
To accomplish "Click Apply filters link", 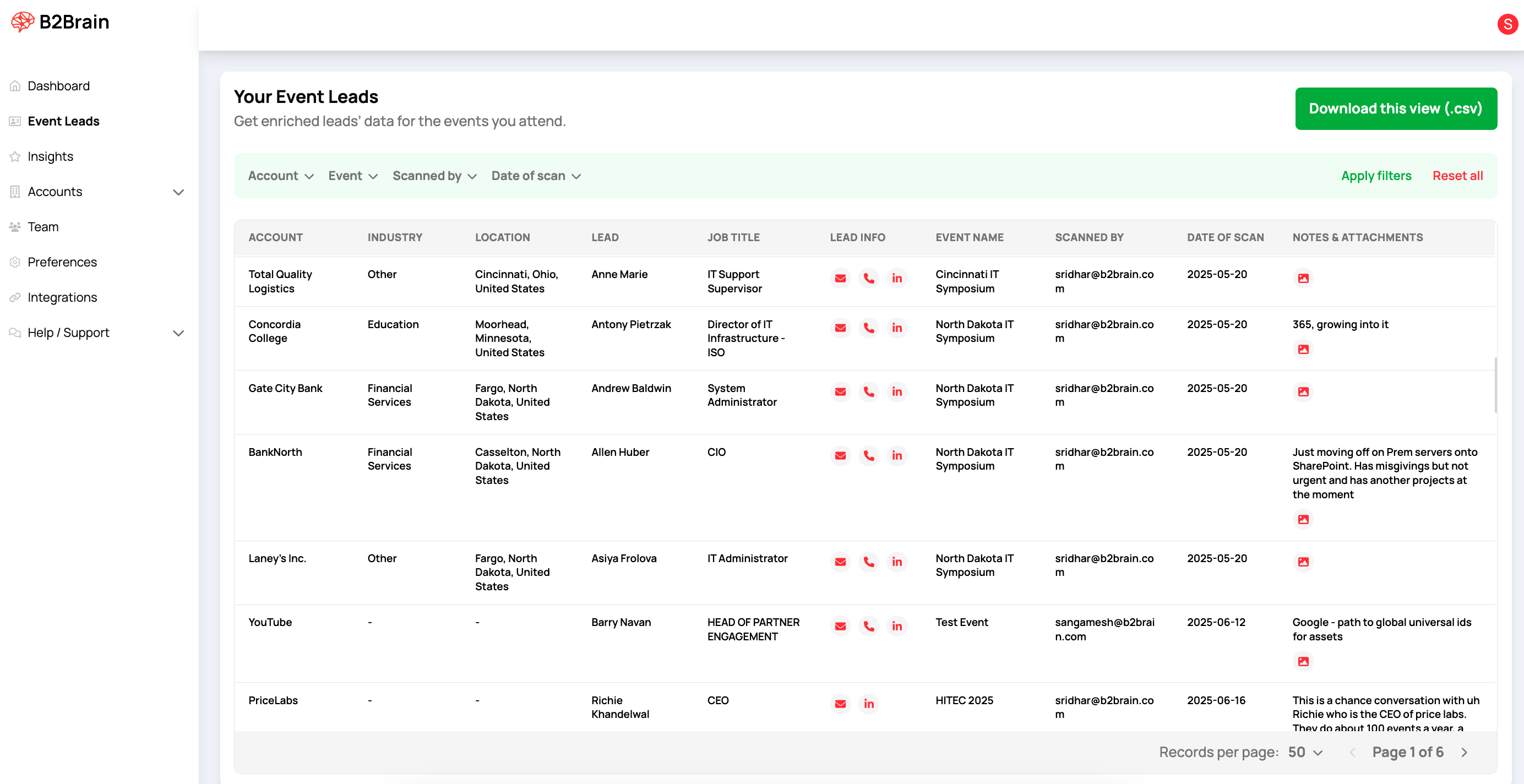I will click(x=1375, y=176).
